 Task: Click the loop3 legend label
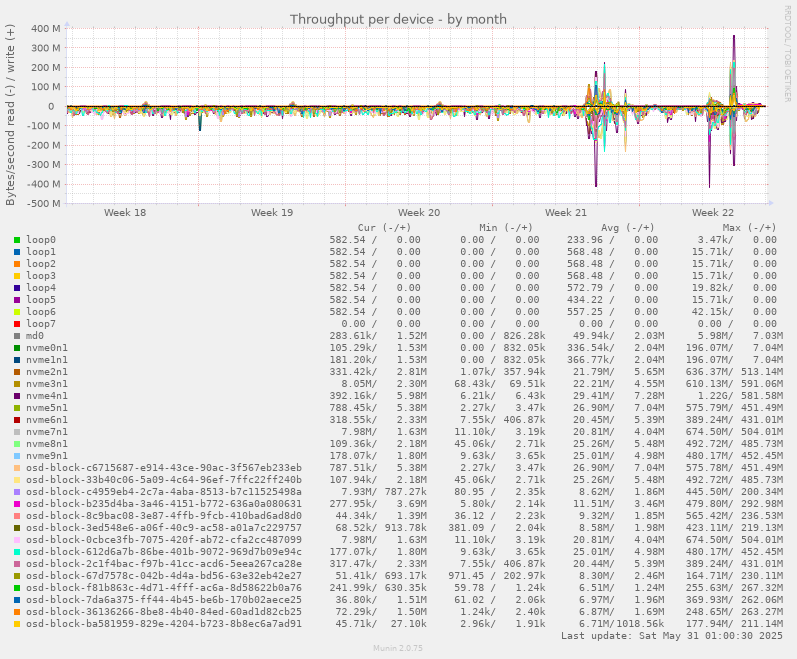click(x=41, y=276)
